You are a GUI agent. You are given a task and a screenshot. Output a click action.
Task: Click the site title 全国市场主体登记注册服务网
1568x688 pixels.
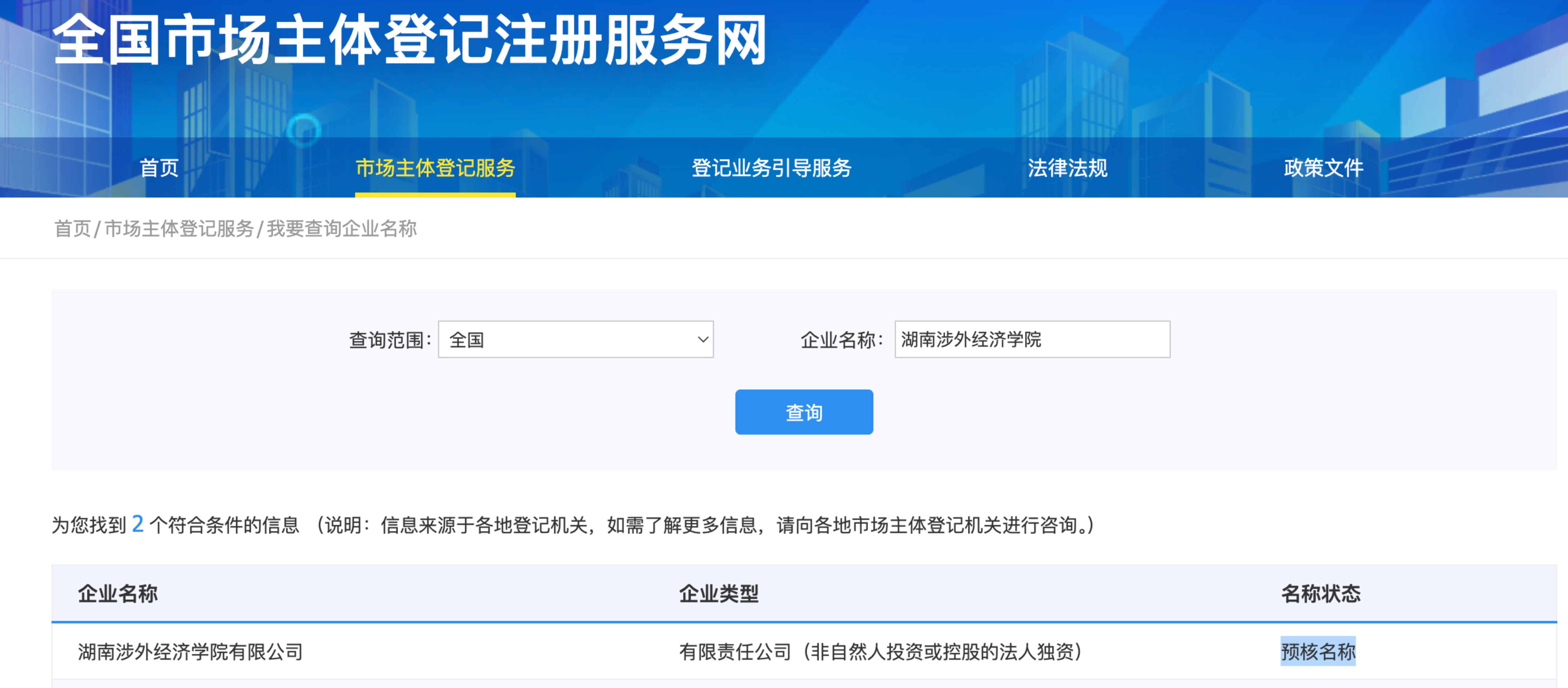[409, 40]
